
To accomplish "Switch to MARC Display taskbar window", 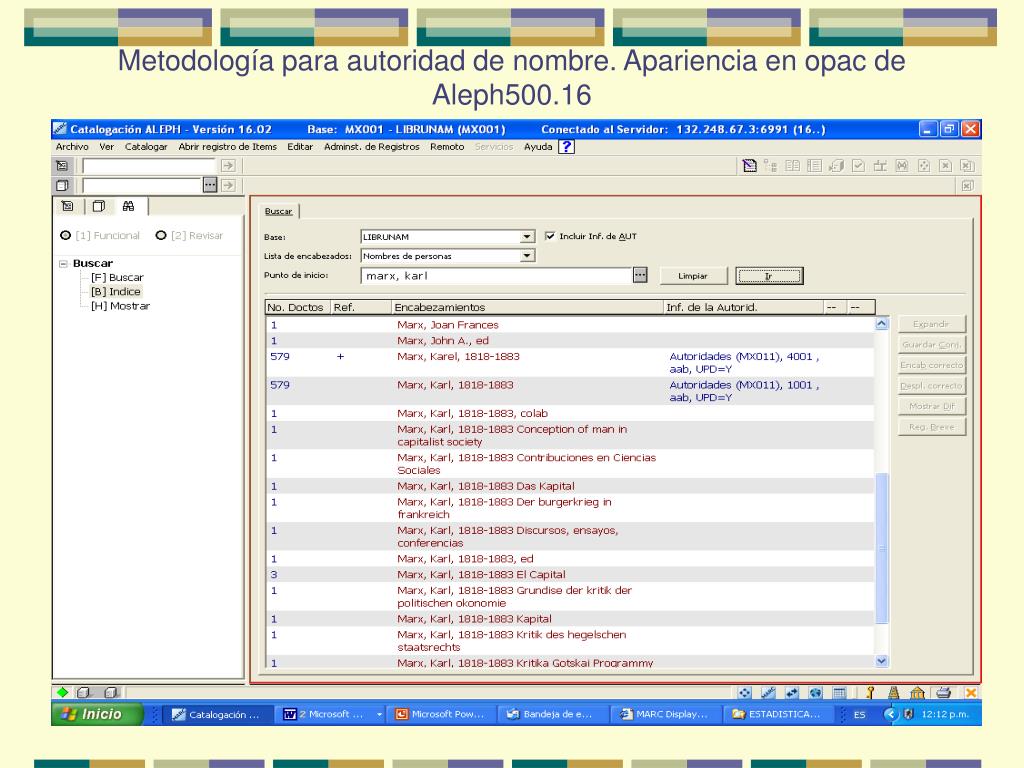I will [x=665, y=714].
